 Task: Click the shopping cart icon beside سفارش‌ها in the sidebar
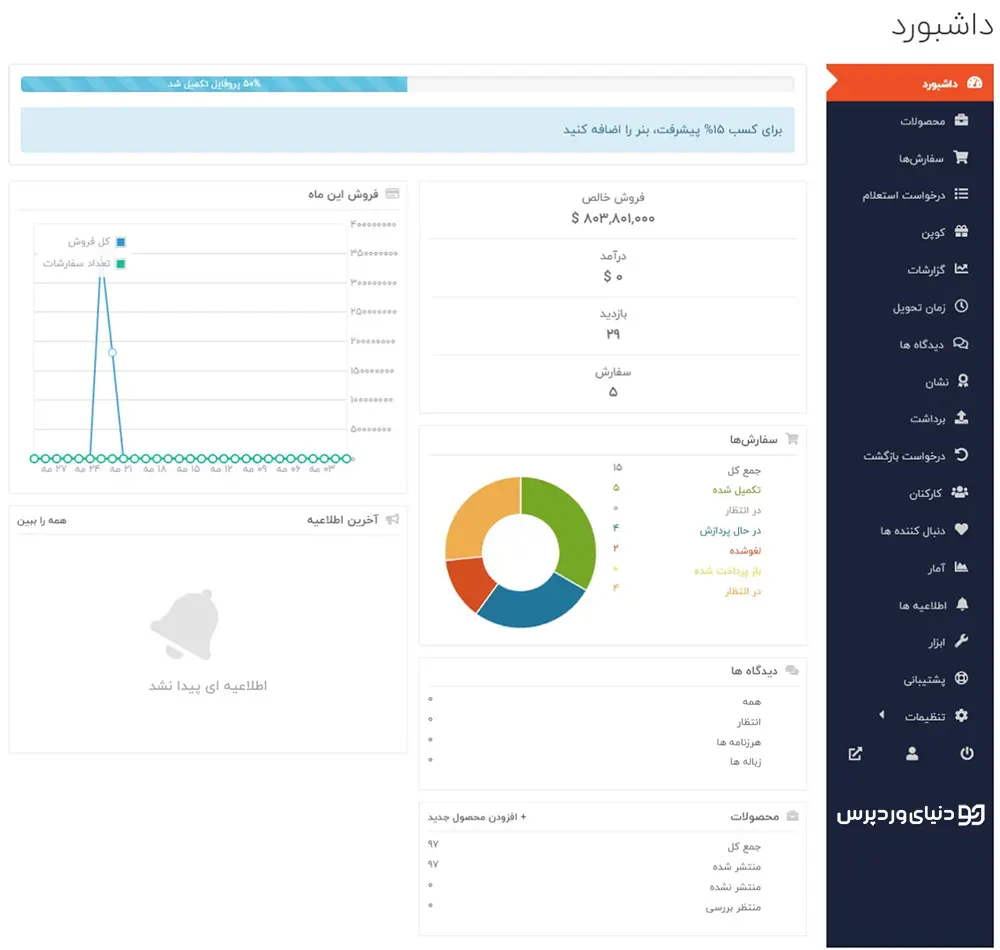click(x=960, y=157)
